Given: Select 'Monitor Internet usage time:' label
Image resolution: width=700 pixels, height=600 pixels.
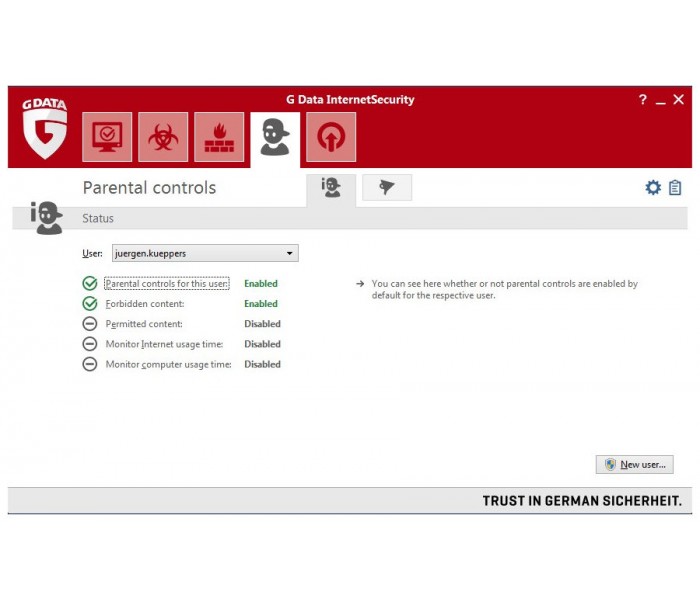Looking at the screenshot, I should click(x=164, y=344).
